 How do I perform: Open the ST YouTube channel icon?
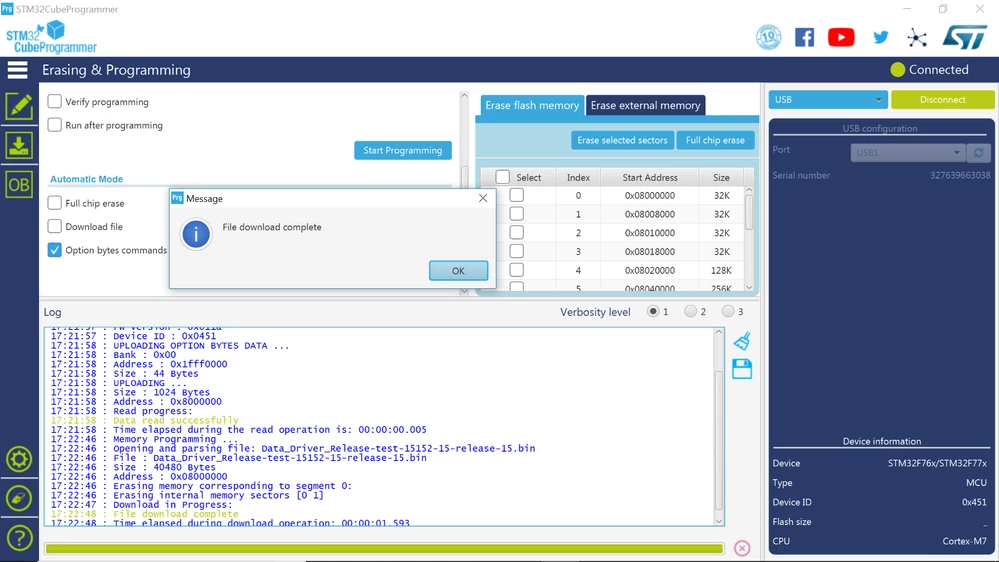point(841,37)
